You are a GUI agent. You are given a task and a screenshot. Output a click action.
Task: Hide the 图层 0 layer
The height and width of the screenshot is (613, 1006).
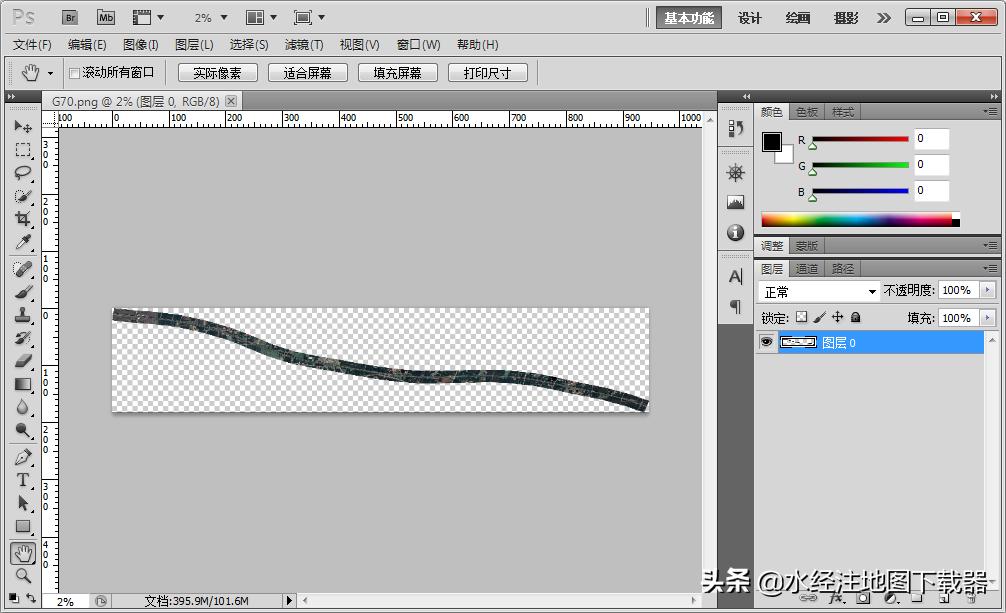pos(766,342)
